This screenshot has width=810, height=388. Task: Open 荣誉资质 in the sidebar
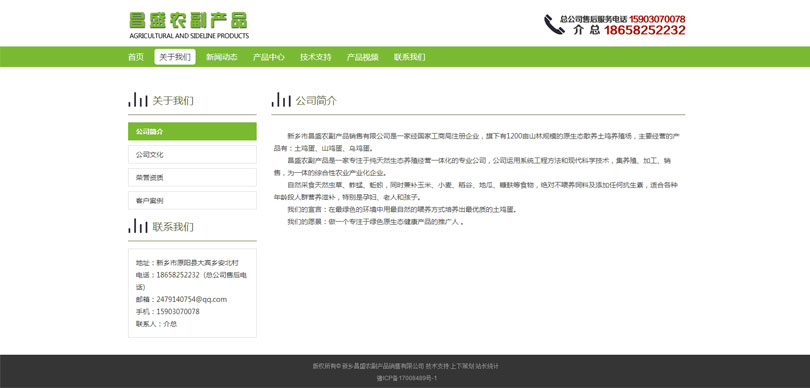(192, 177)
